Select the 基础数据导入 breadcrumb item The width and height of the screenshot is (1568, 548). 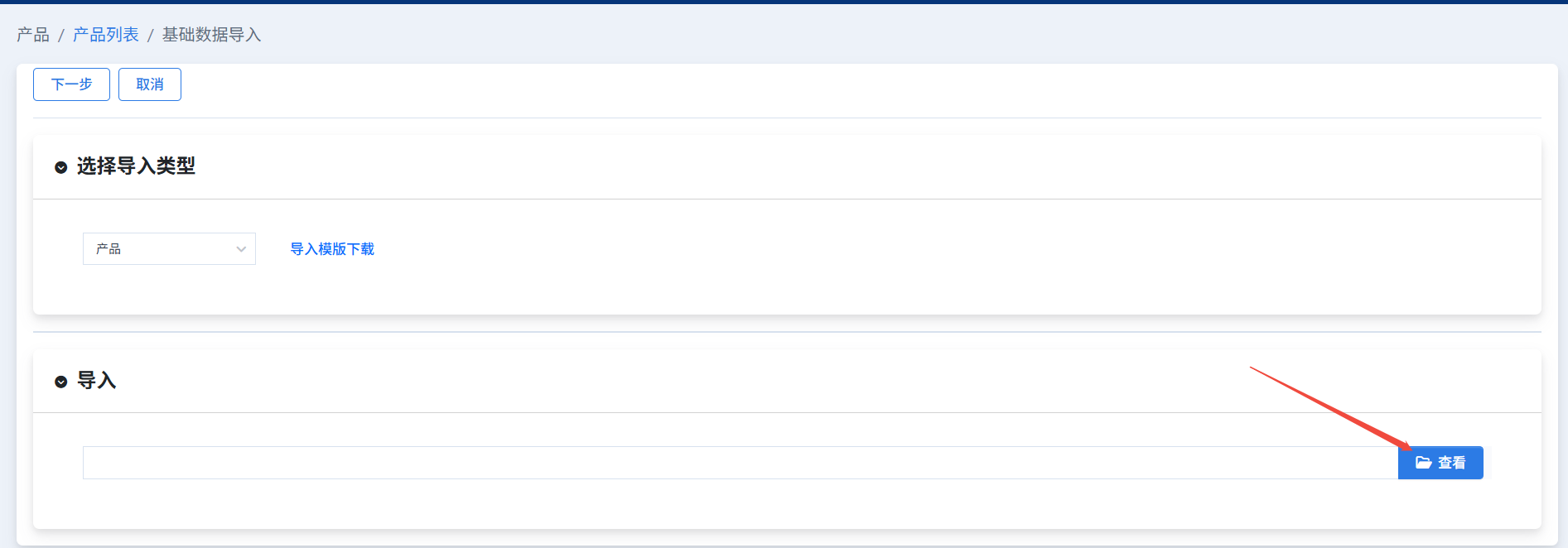click(x=211, y=35)
